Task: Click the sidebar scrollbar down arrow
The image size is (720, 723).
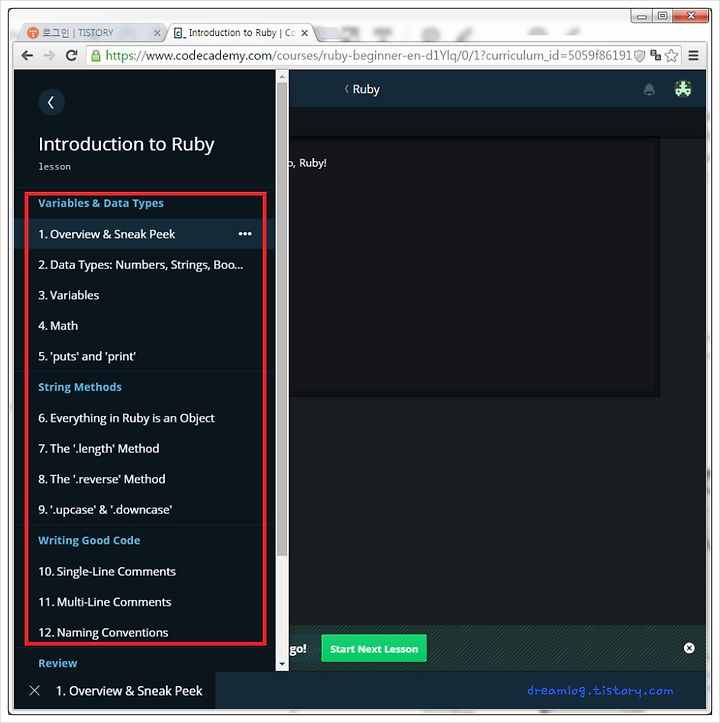Action: 282,664
